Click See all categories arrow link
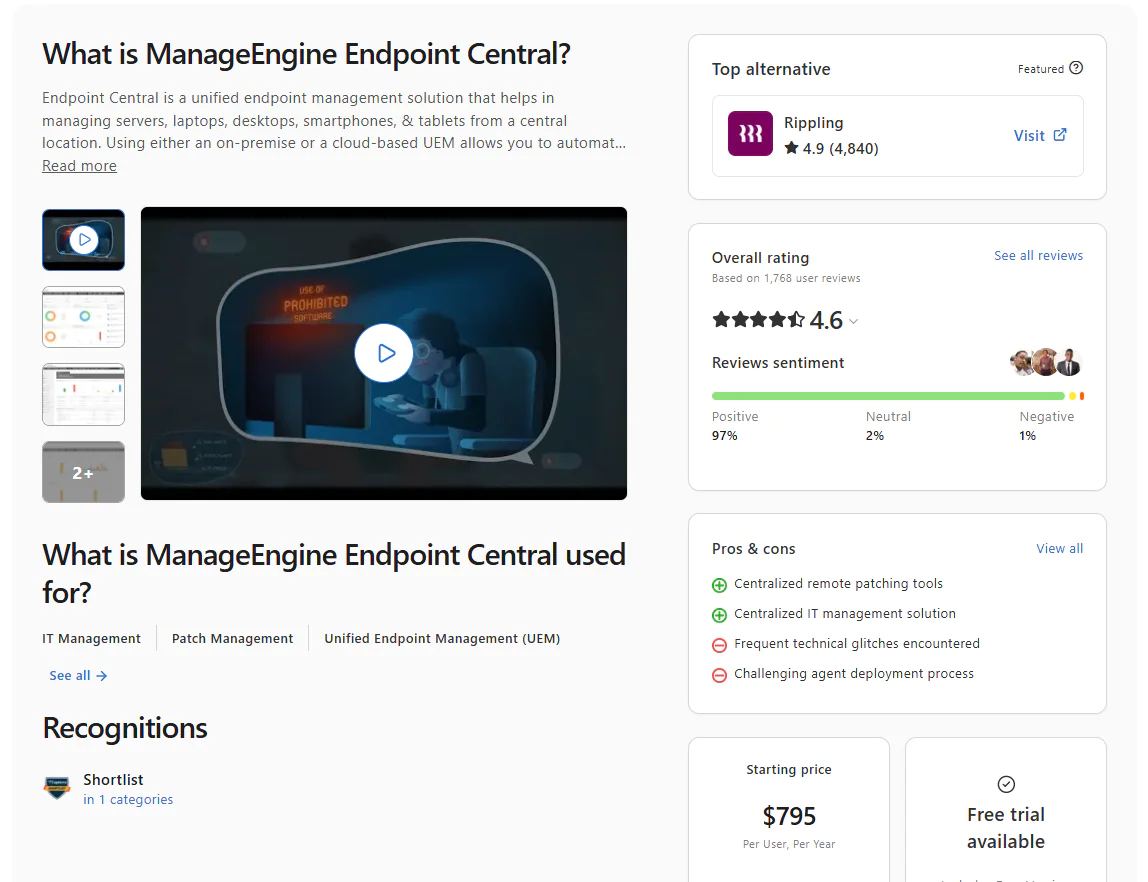 pyautogui.click(x=78, y=676)
